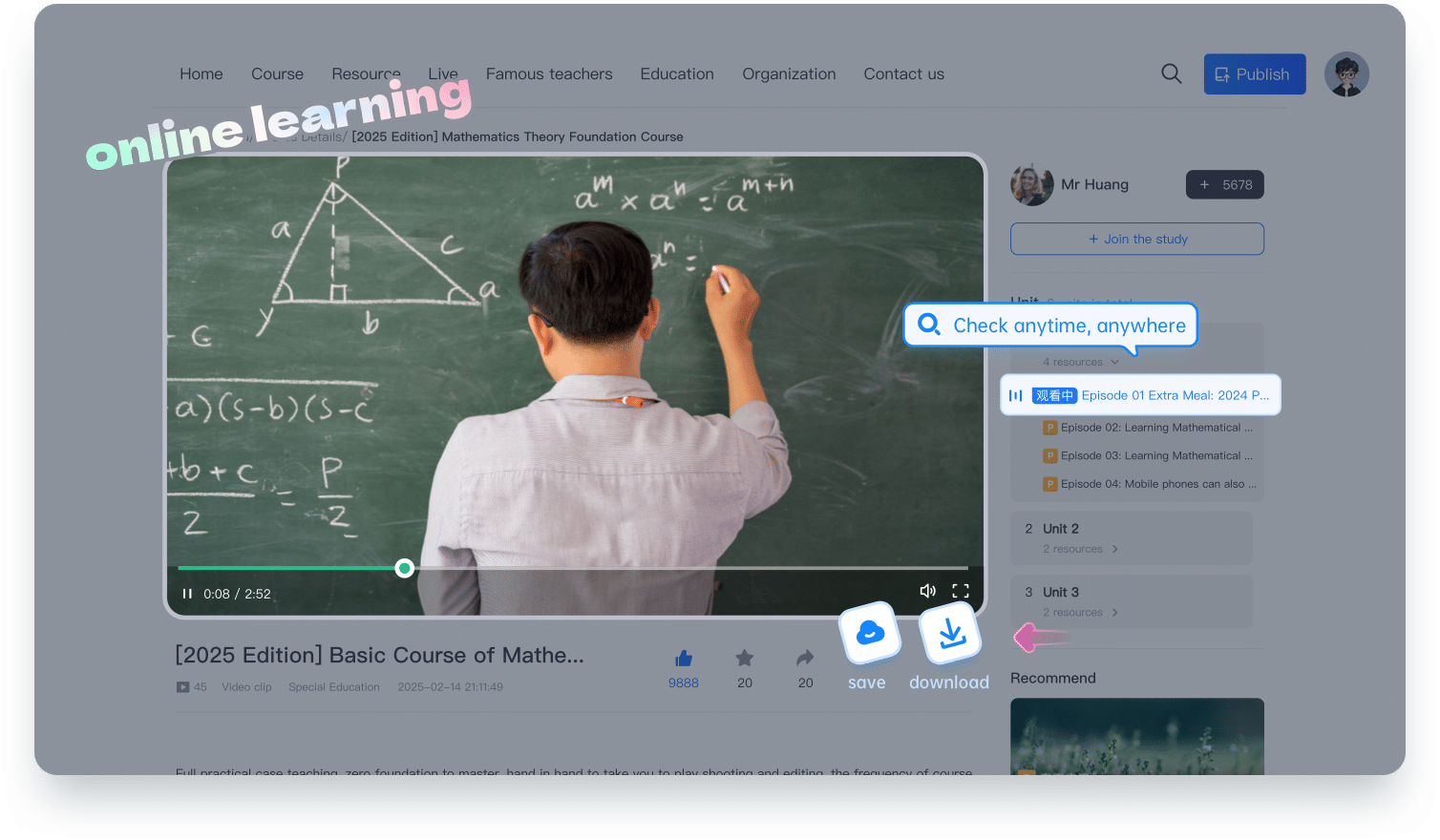Select the star favorite icon

point(744,659)
